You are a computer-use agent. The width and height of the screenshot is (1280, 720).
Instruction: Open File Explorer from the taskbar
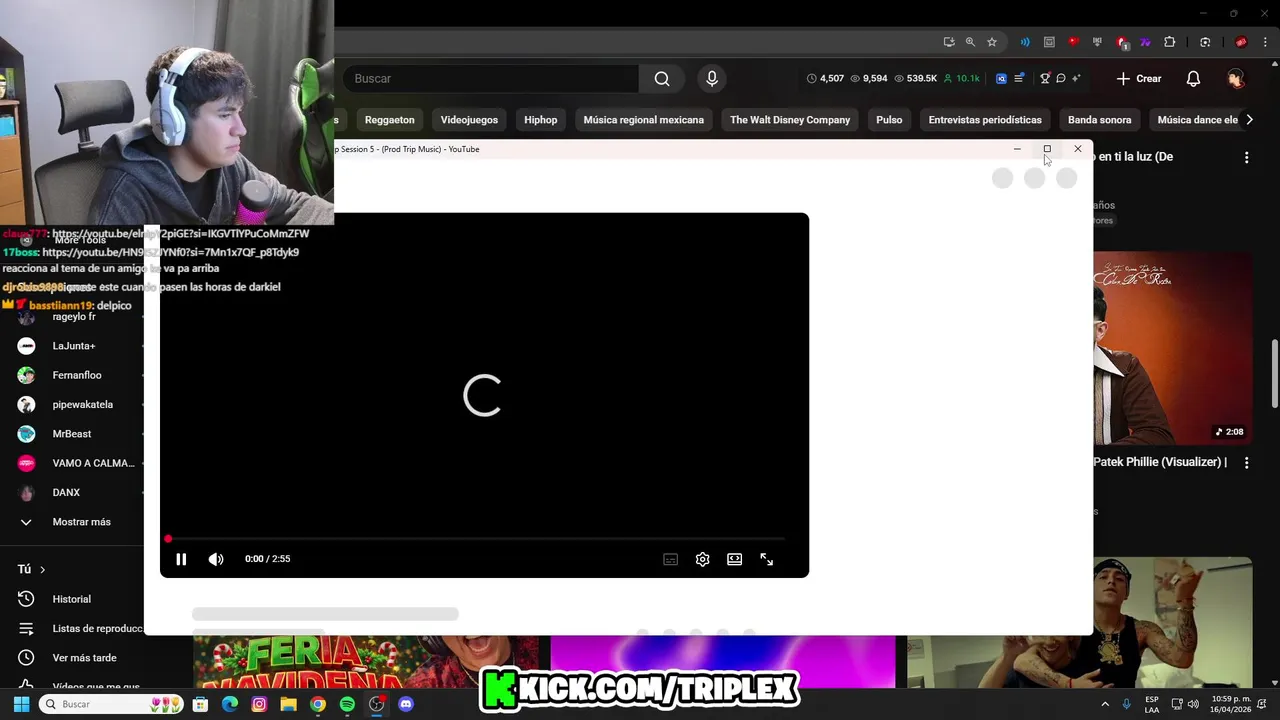pyautogui.click(x=288, y=704)
